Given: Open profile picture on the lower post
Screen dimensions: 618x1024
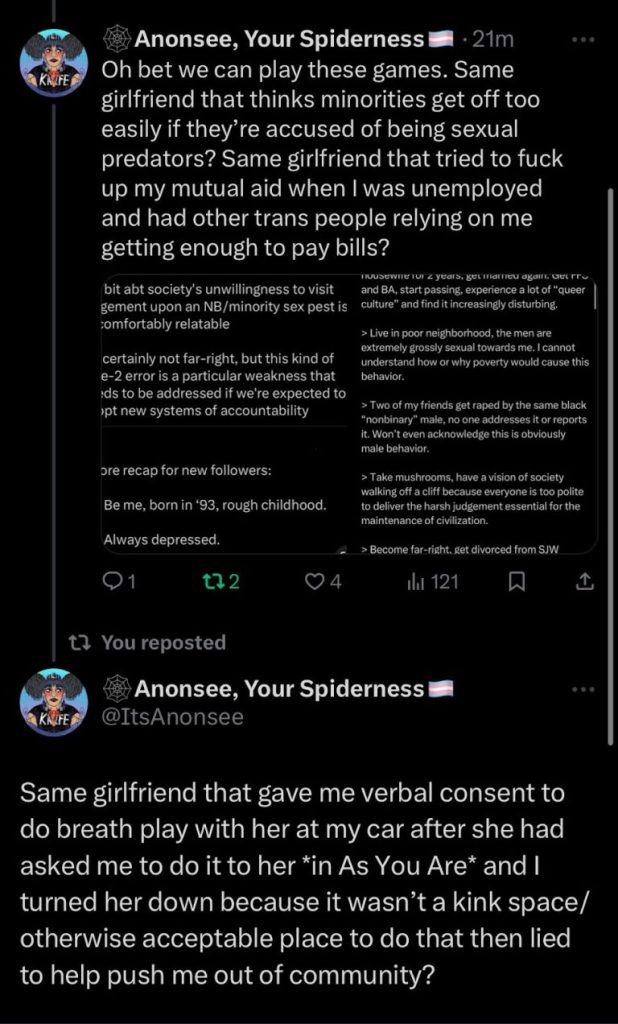Looking at the screenshot, I should point(54,701).
